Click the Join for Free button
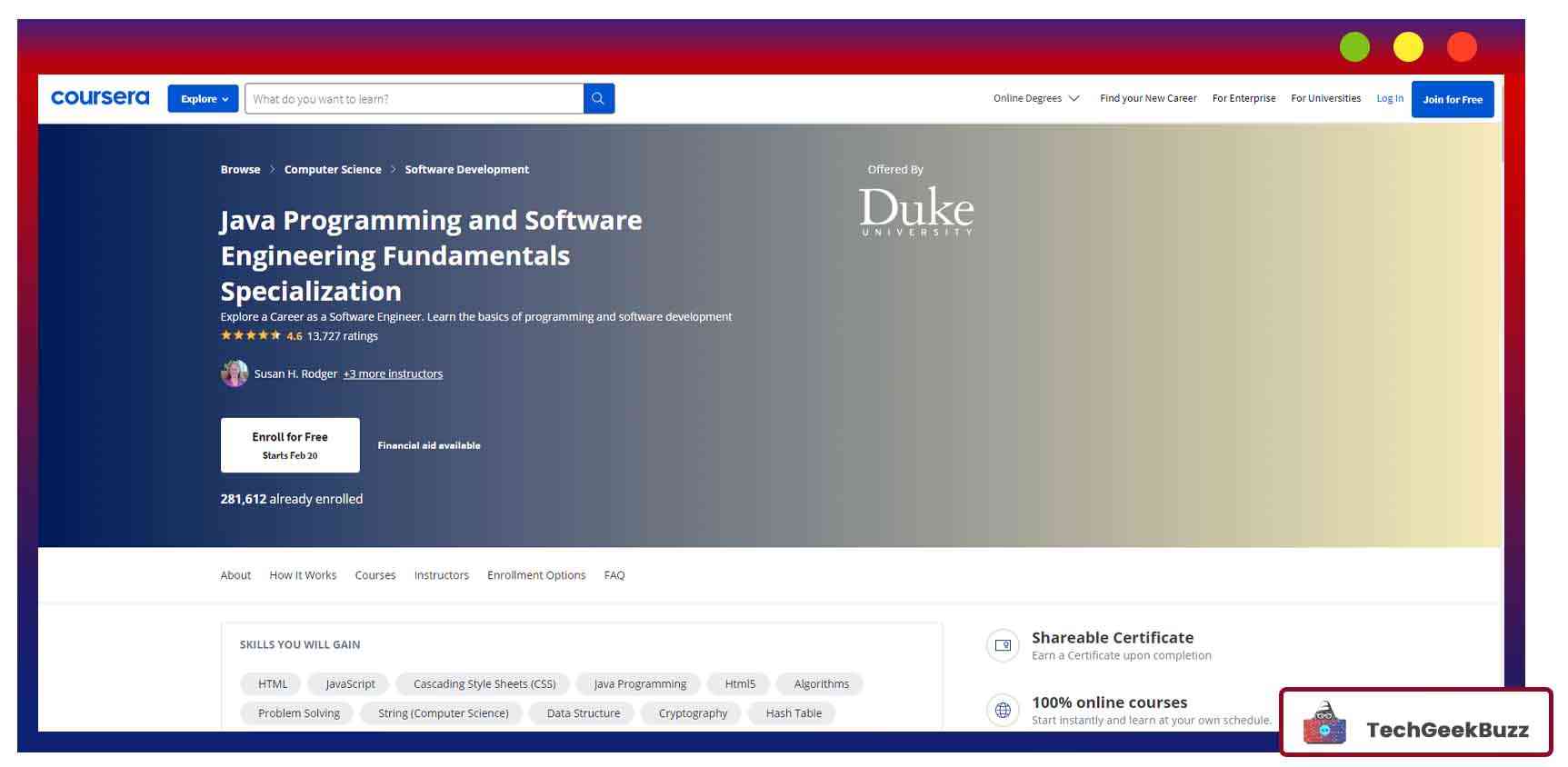The height and width of the screenshot is (767, 1568). click(1452, 99)
